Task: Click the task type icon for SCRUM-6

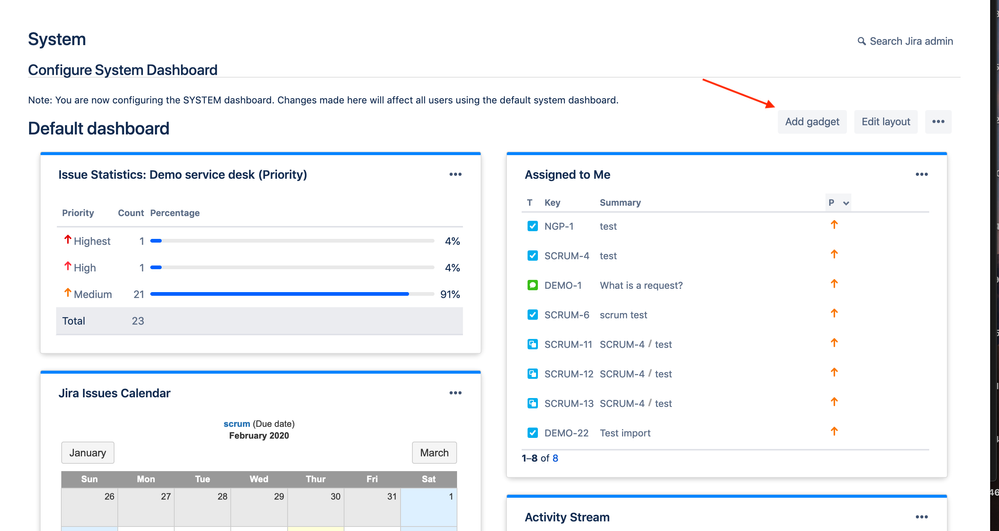Action: [533, 315]
